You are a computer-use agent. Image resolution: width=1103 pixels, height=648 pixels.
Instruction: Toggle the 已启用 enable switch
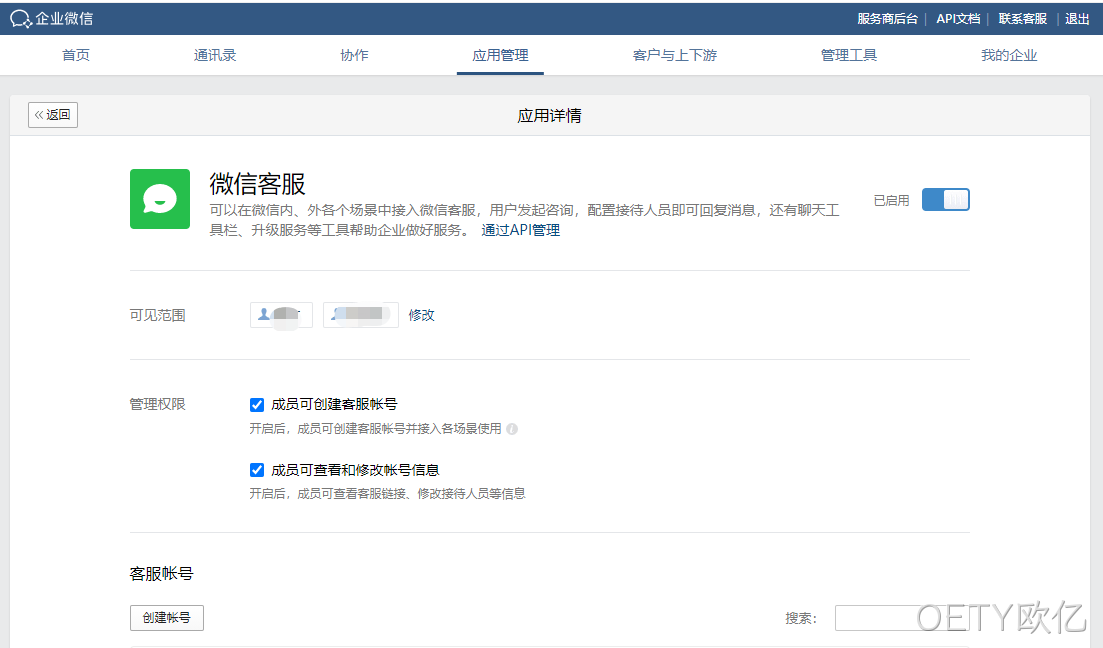[x=945, y=200]
